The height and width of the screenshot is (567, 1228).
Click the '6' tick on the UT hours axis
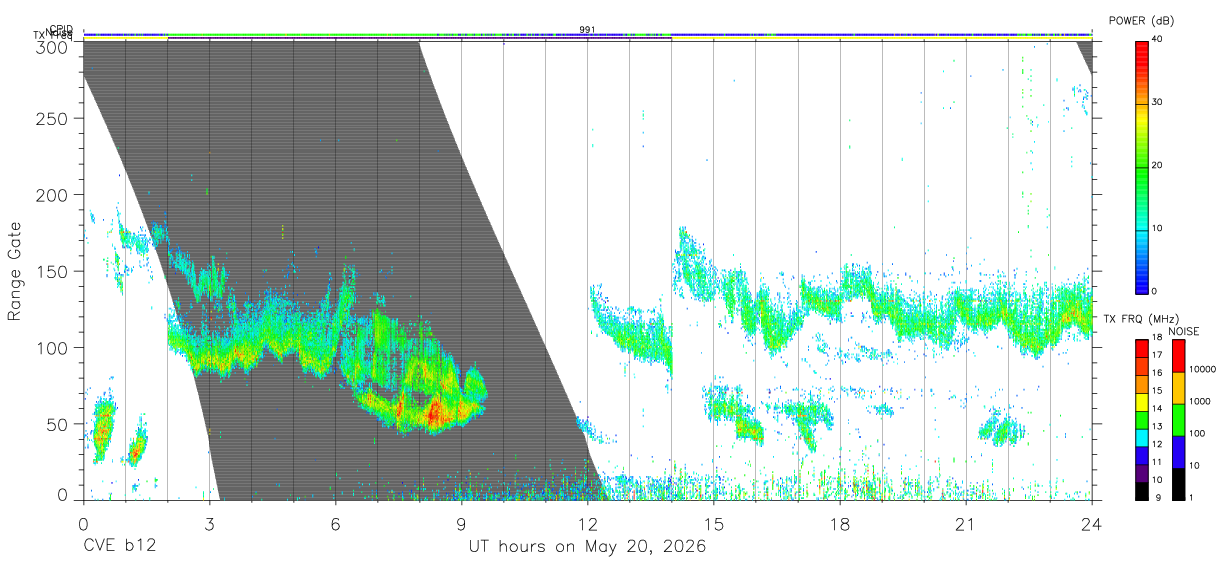335,523
